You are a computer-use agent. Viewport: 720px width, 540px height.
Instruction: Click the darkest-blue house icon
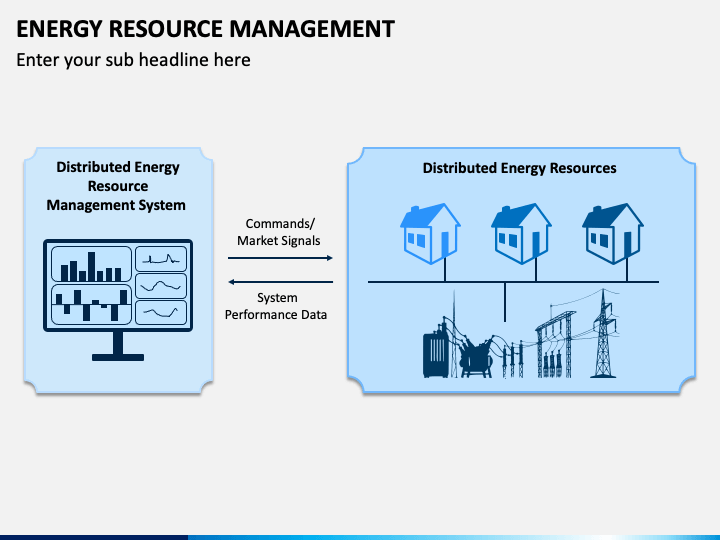point(613,234)
